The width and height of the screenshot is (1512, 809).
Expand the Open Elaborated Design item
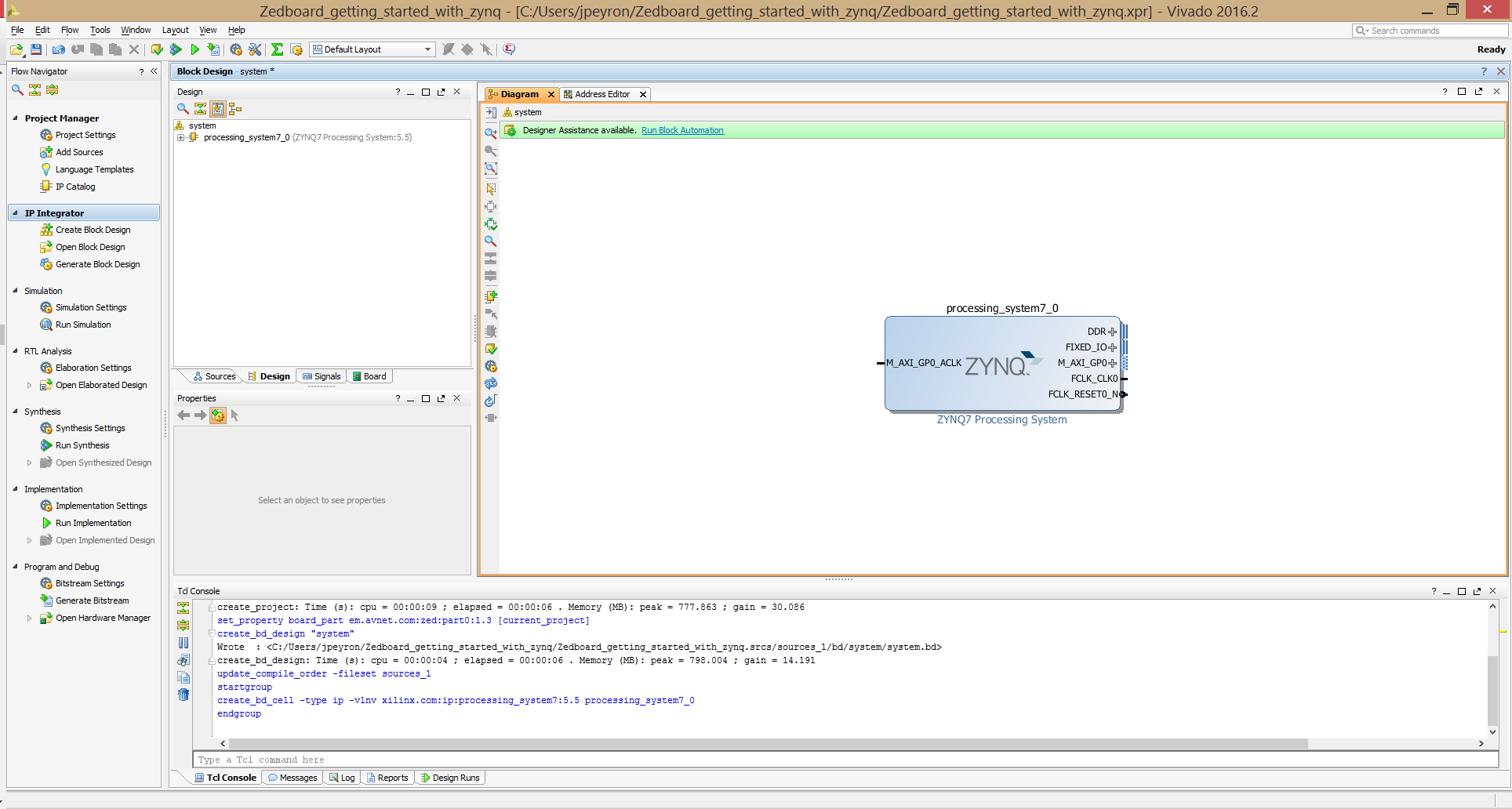click(30, 385)
